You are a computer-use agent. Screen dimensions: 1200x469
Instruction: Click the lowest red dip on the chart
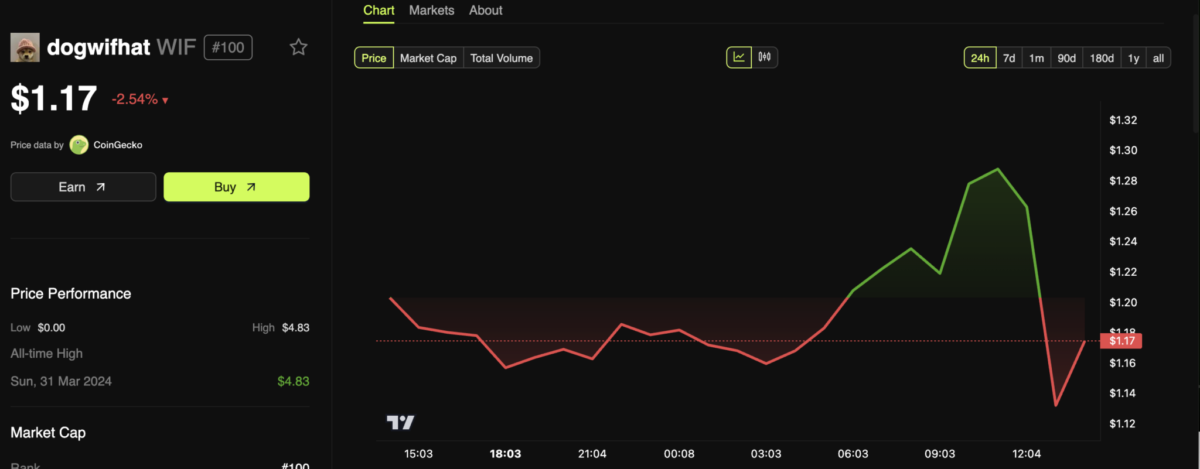pos(1056,405)
